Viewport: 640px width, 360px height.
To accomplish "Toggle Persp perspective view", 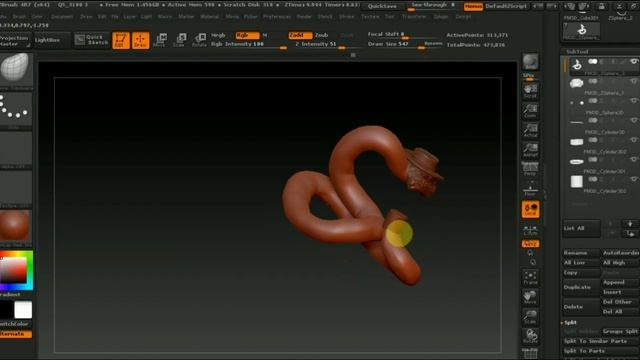I will pyautogui.click(x=531, y=169).
